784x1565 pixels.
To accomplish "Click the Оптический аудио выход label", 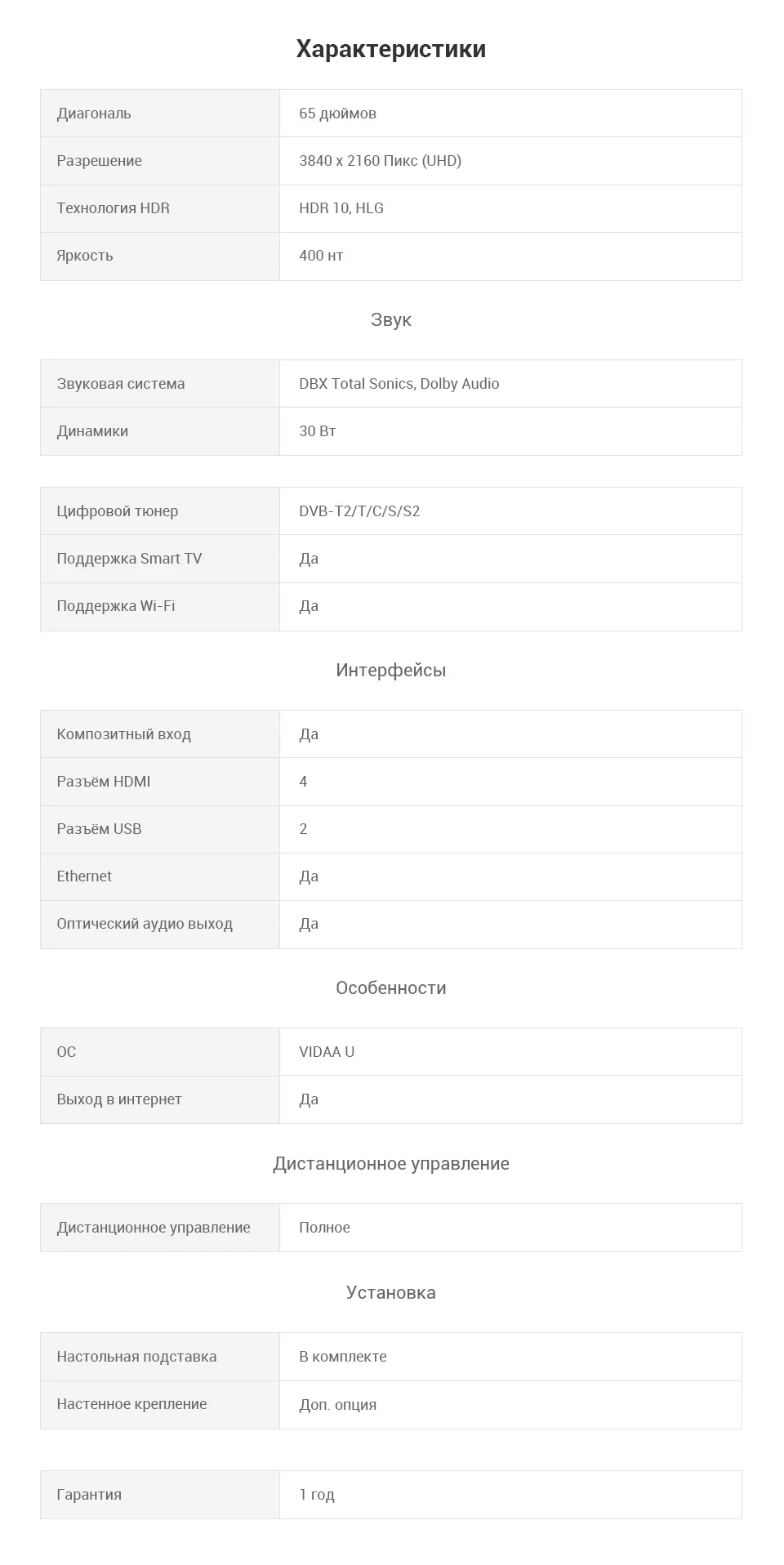I will 145,924.
